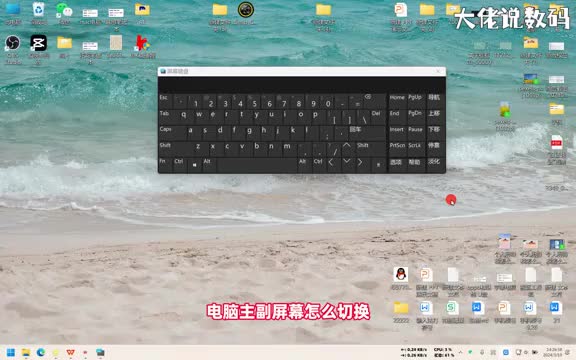Click the Esc key
This screenshot has height=360, width=576.
pyautogui.click(x=165, y=101)
